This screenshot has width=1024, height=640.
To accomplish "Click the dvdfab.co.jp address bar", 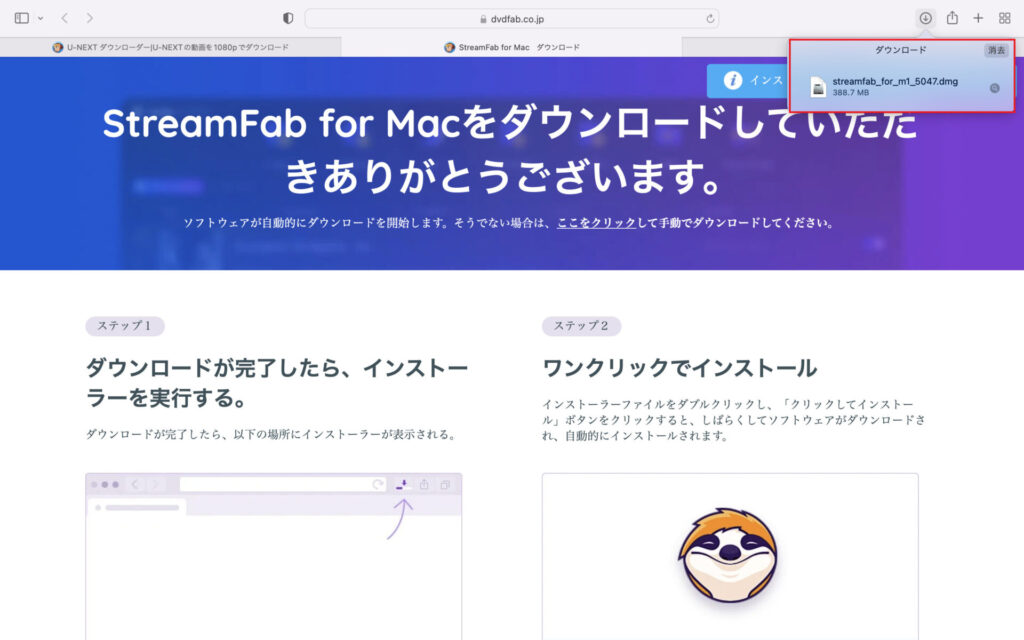I will click(512, 19).
